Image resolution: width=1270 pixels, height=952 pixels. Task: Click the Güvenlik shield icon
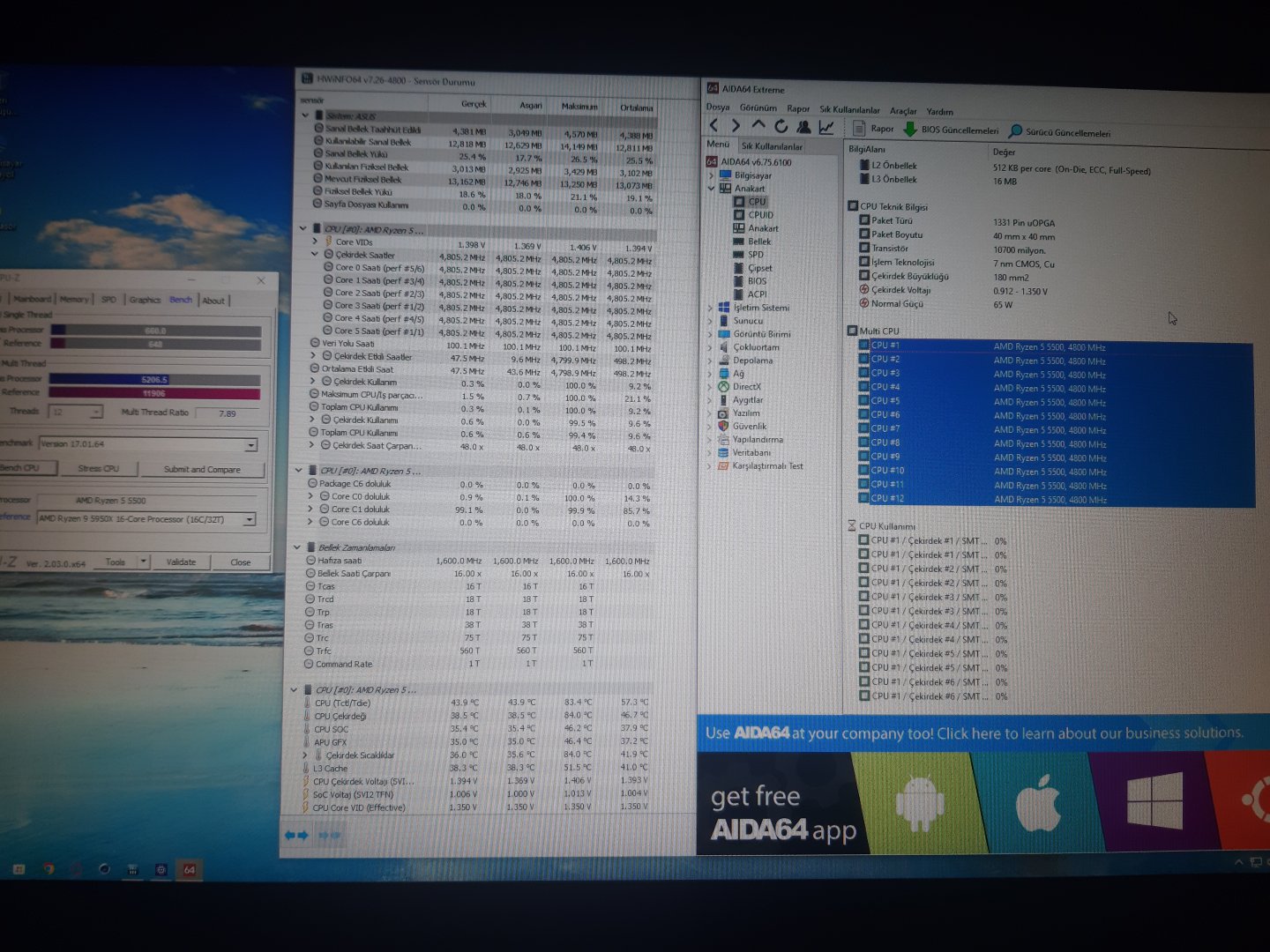coord(723,426)
